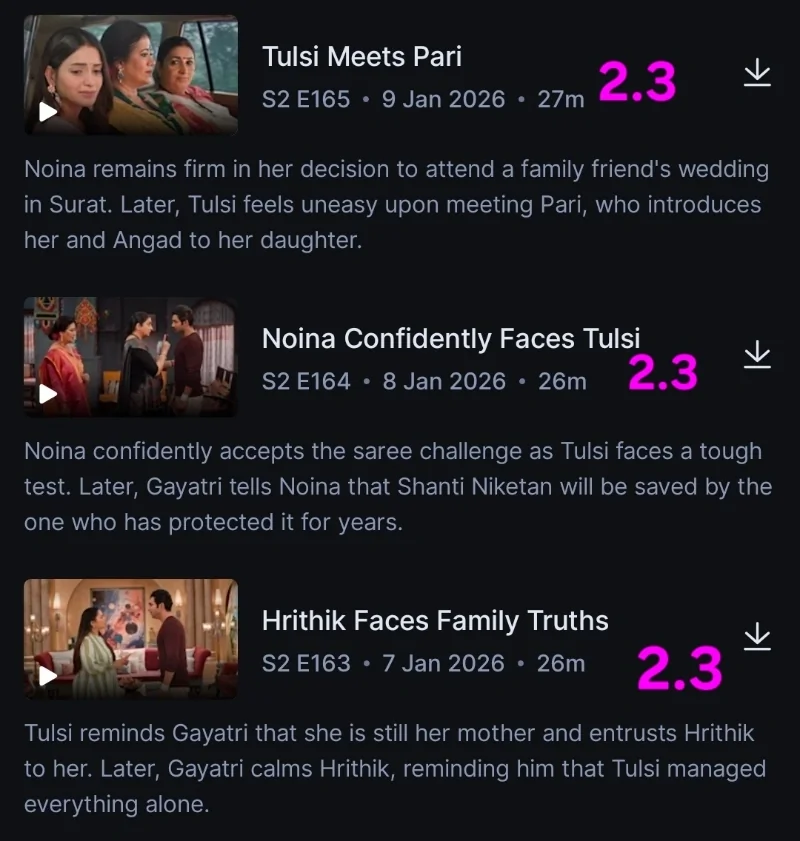
Task: Click the thumbnail for Hrithik Faces Family Truths
Action: (x=130, y=639)
